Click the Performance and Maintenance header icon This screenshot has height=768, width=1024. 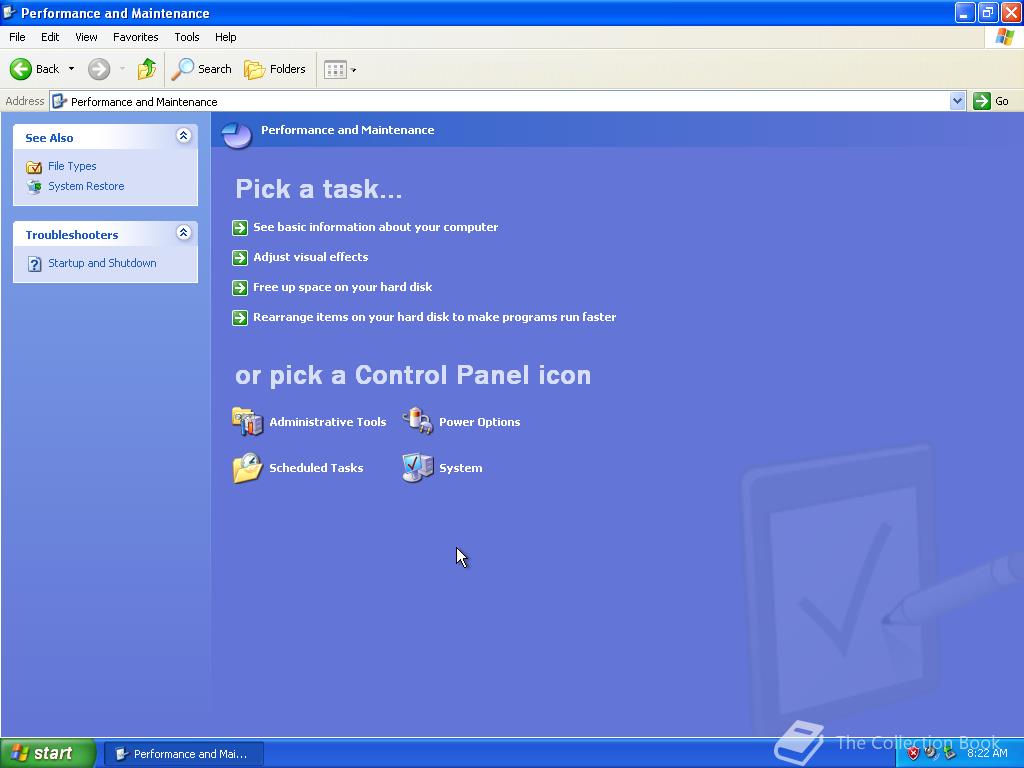click(236, 135)
